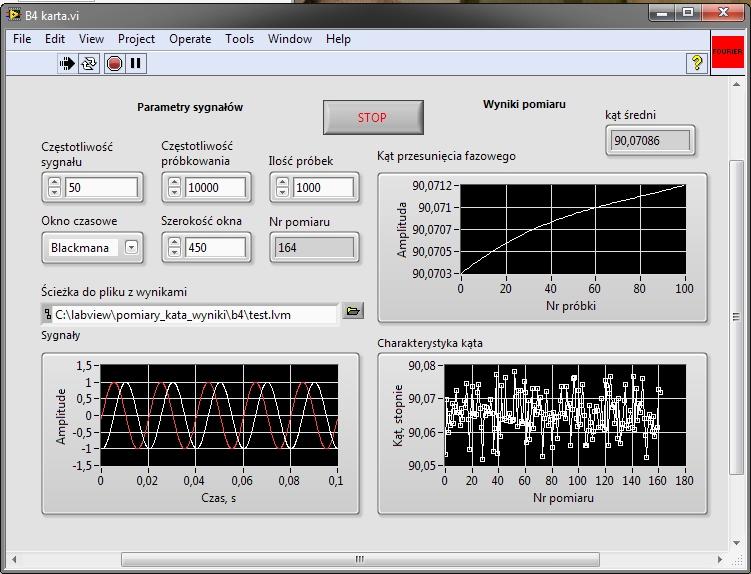Decrement Szerokość okna value
Viewport: 751px width, 574px height.
click(174, 252)
